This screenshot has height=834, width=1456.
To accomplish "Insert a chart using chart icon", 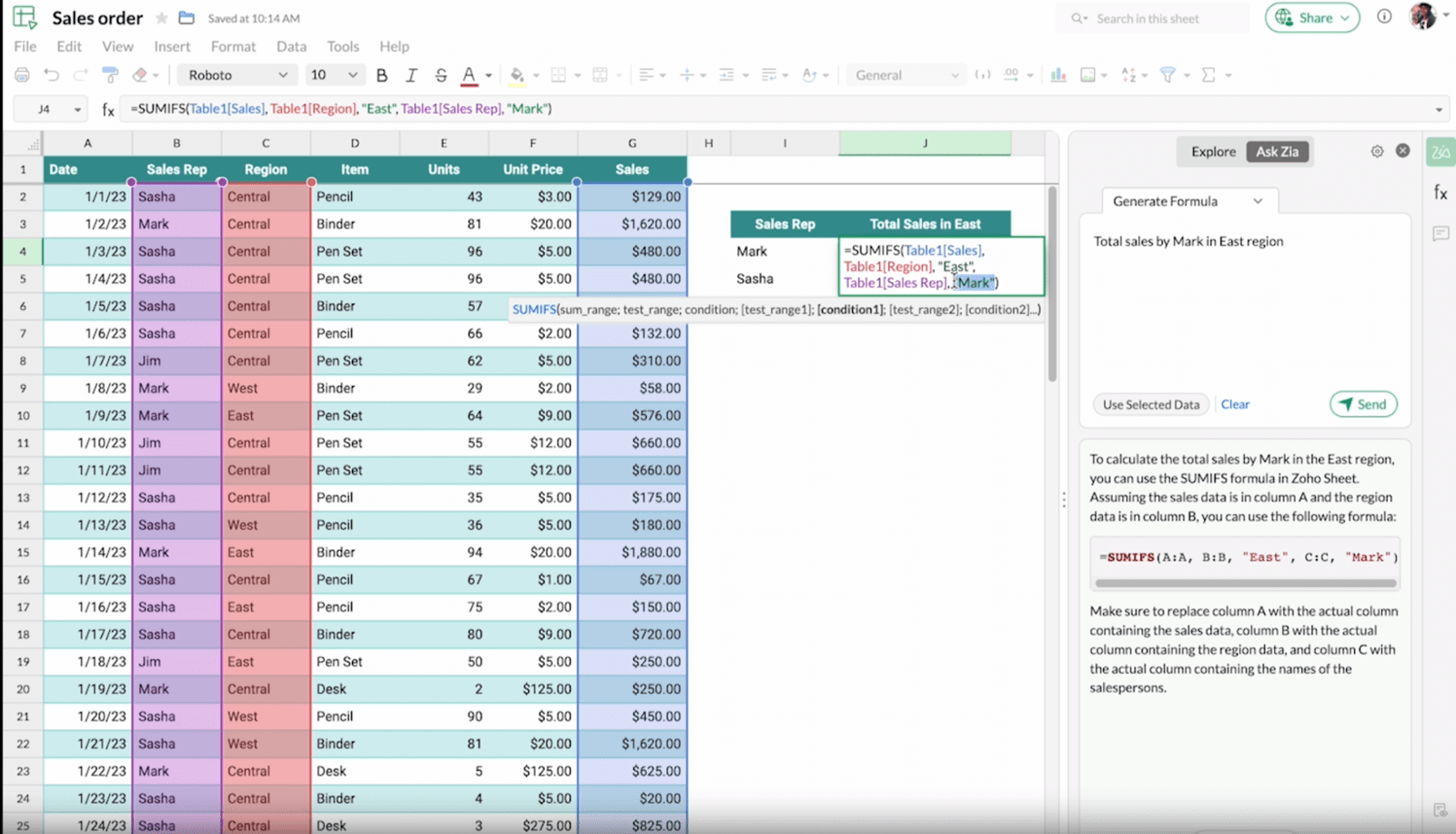I will [1058, 75].
